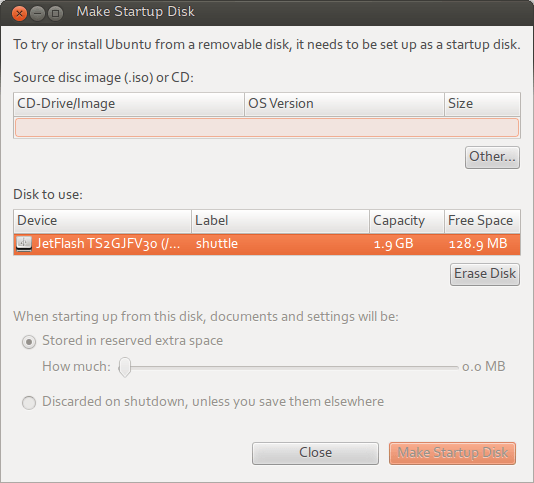The width and height of the screenshot is (534, 483).
Task: Sort disks by Label column header
Action: click(x=281, y=221)
